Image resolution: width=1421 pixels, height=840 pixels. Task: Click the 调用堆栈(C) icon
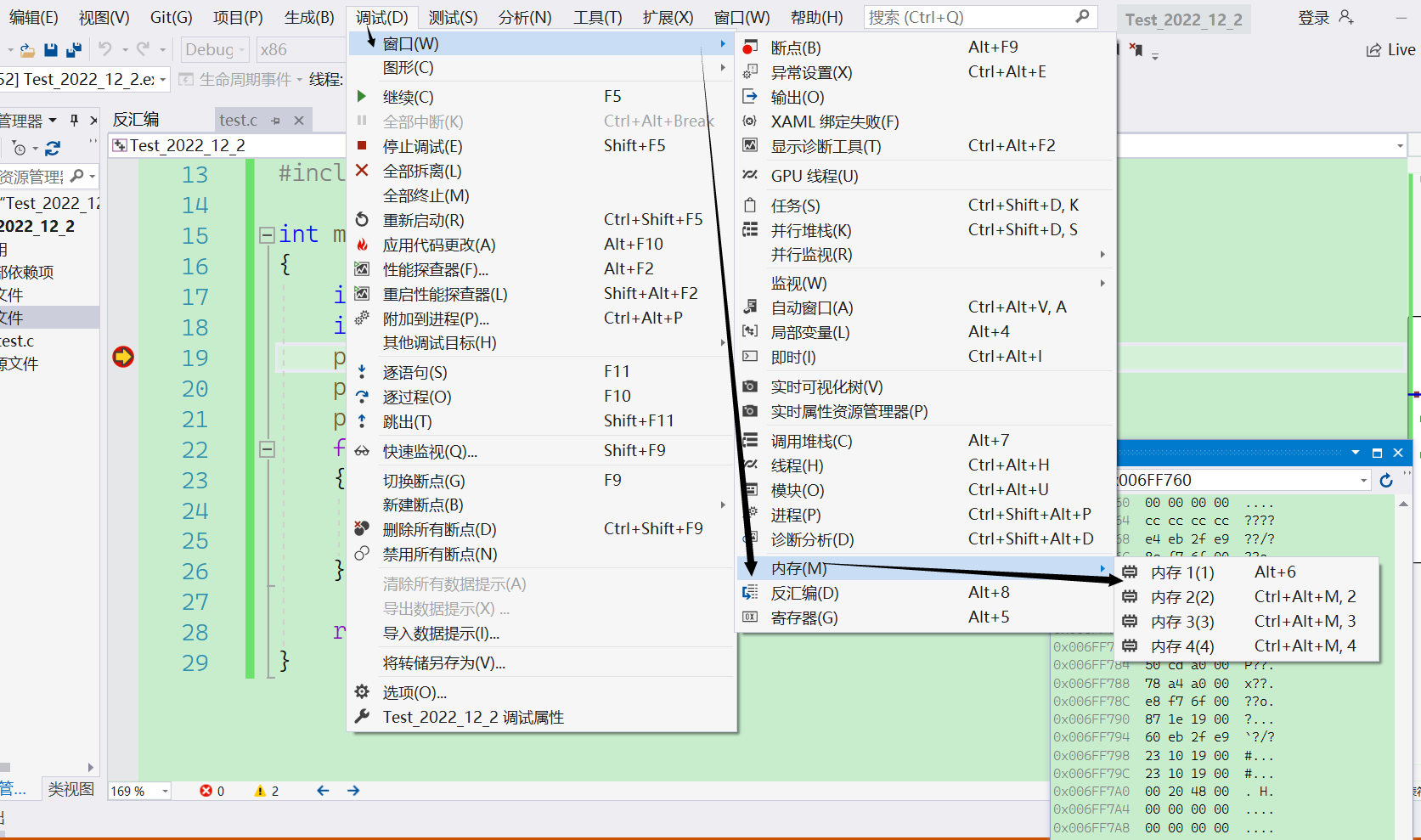[x=750, y=441]
